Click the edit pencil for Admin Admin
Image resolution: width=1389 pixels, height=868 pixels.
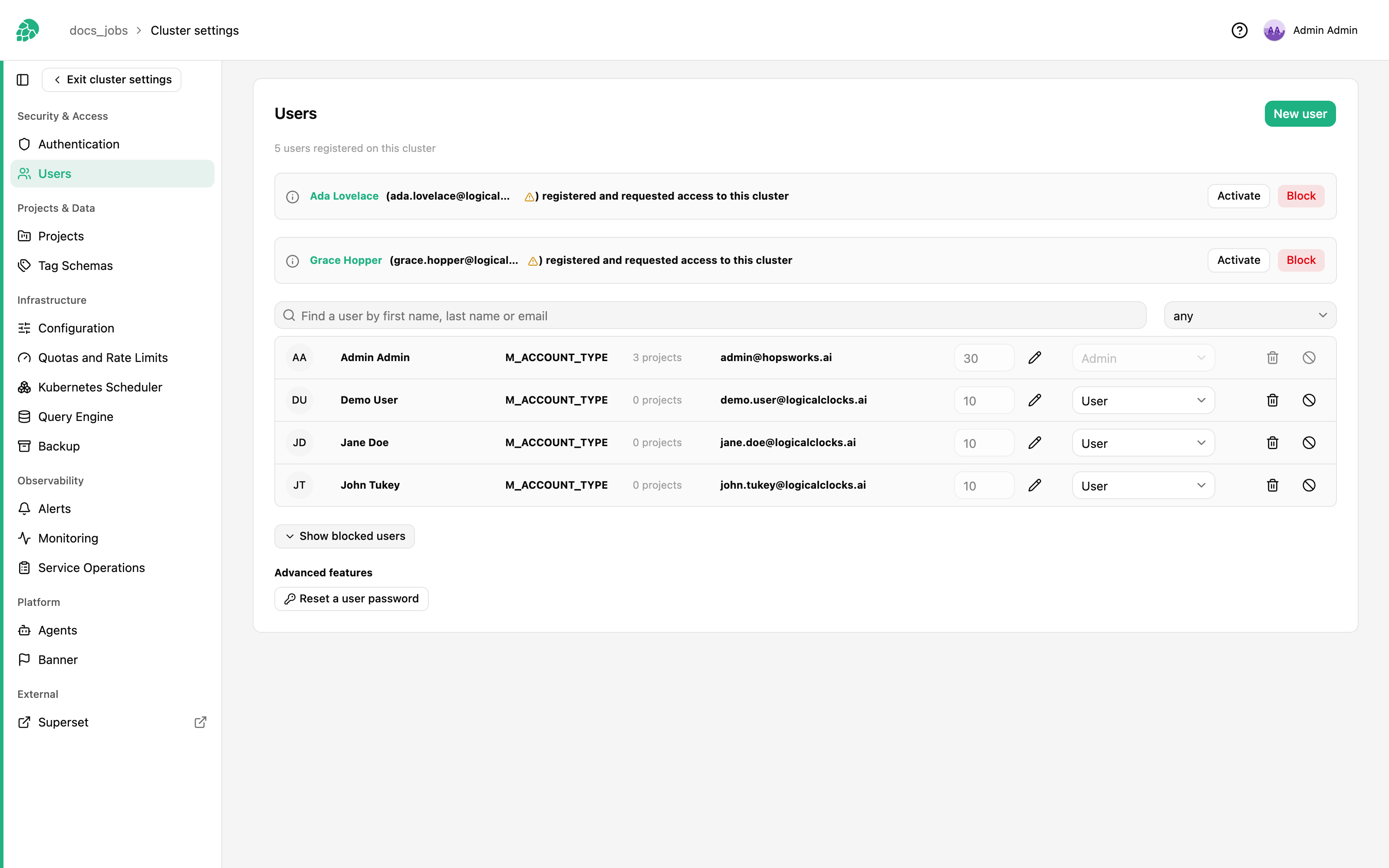tap(1034, 358)
